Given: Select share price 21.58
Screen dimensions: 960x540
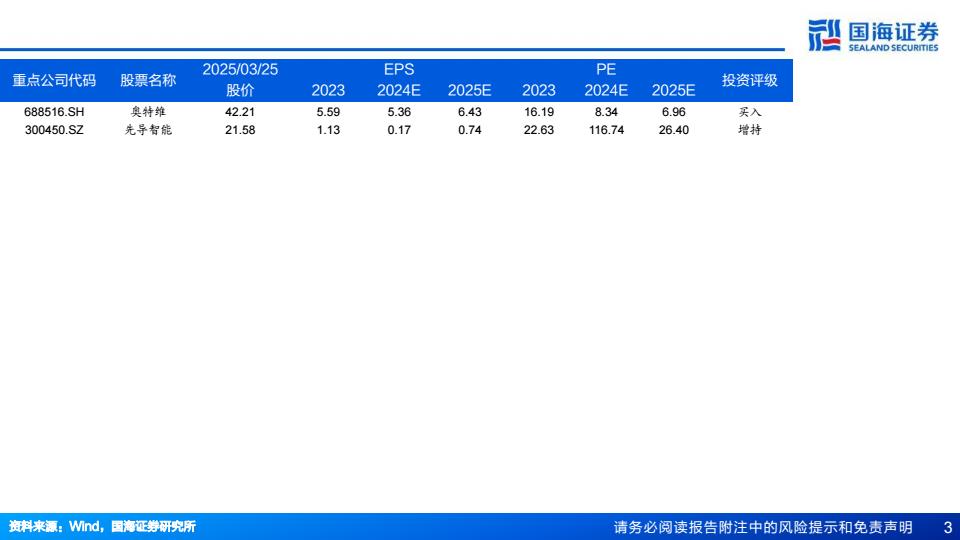Looking at the screenshot, I should 240,130.
